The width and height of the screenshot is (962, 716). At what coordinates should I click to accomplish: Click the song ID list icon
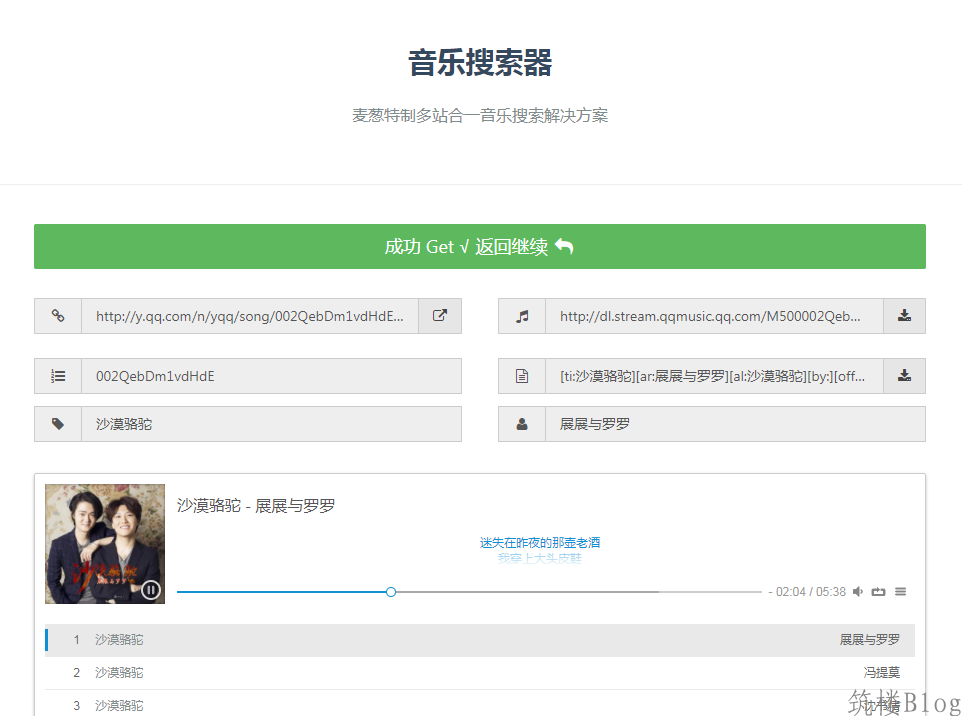(x=58, y=376)
